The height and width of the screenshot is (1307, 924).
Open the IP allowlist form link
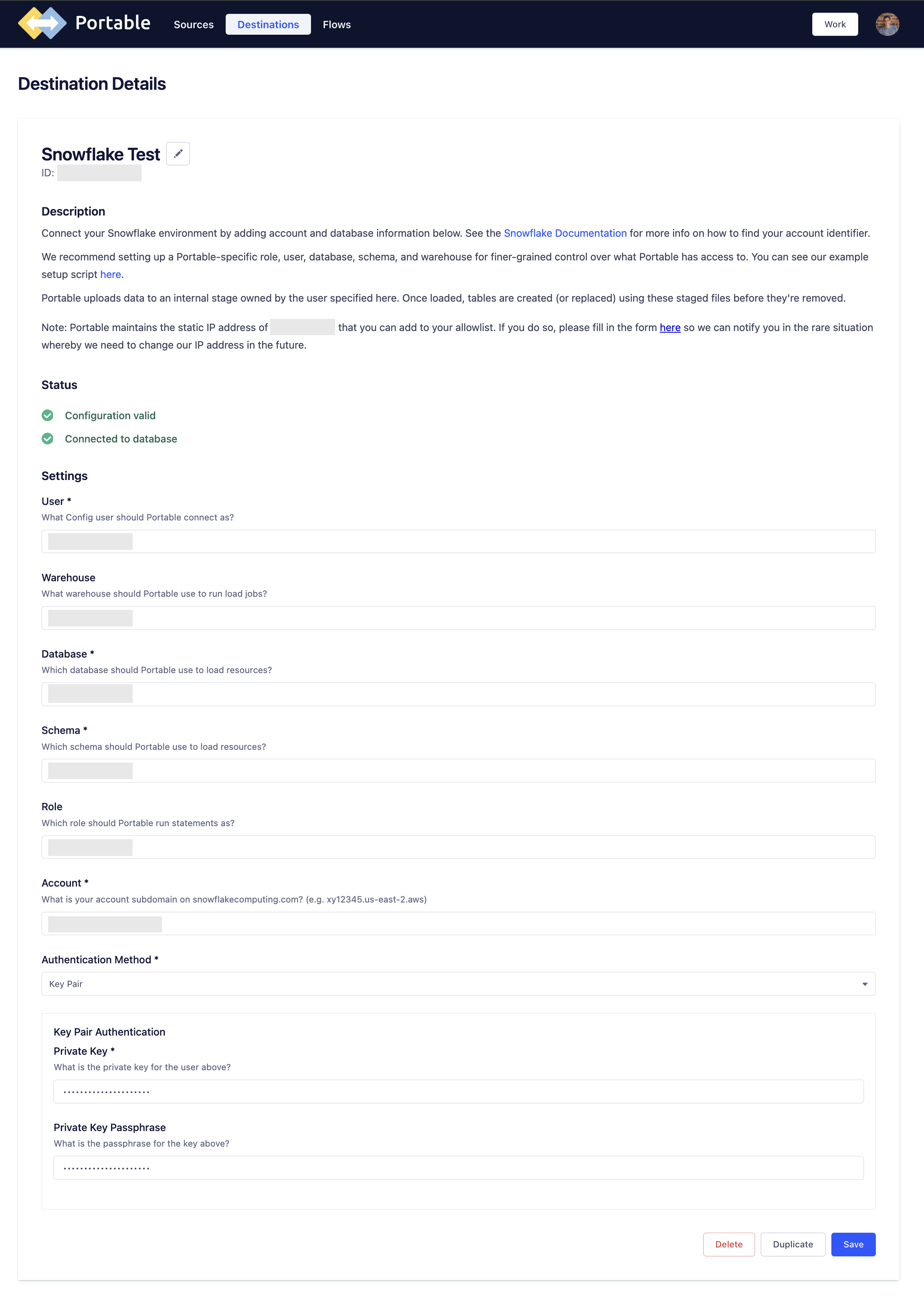click(669, 327)
